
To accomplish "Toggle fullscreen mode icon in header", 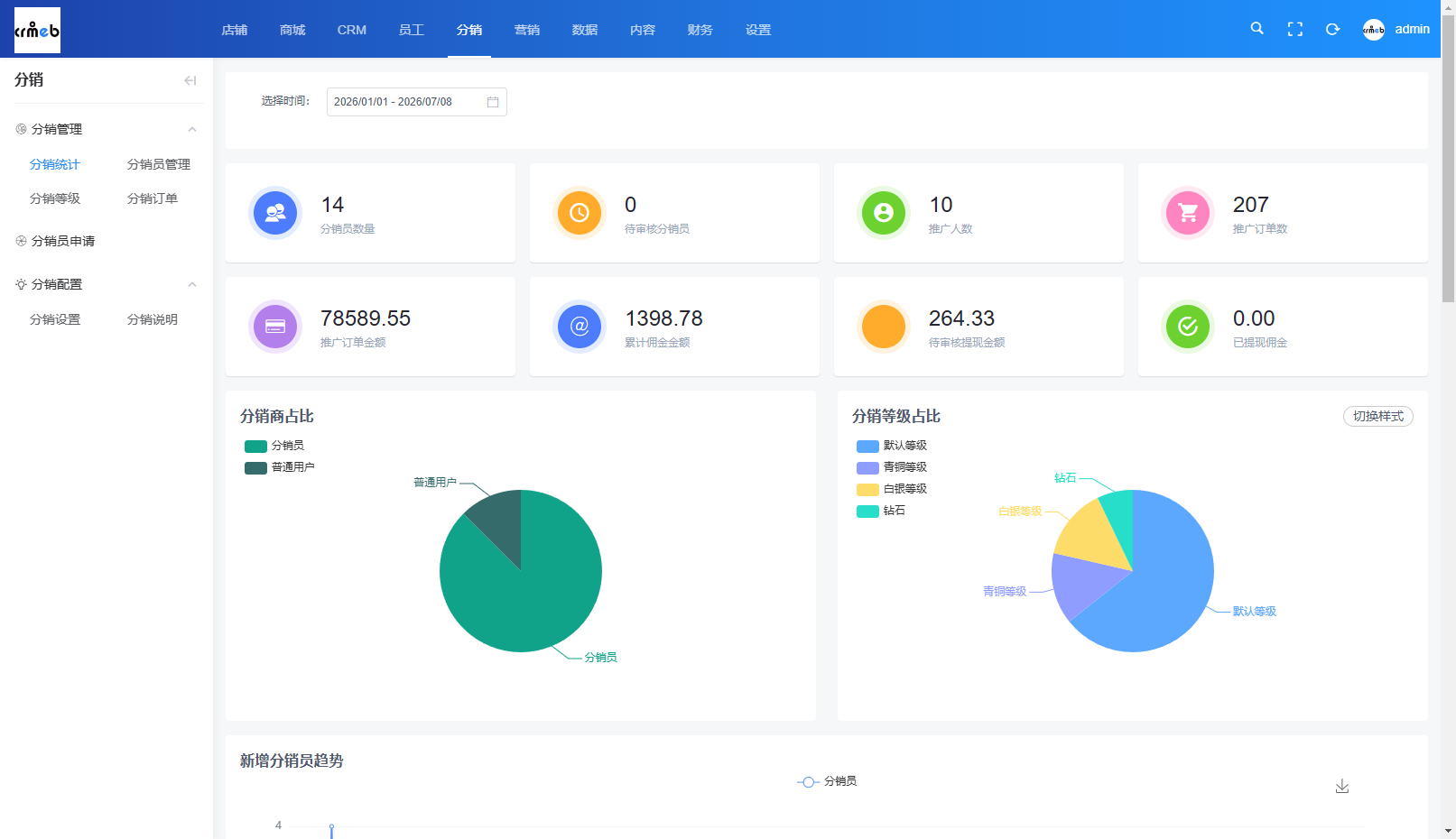I will pyautogui.click(x=1294, y=29).
